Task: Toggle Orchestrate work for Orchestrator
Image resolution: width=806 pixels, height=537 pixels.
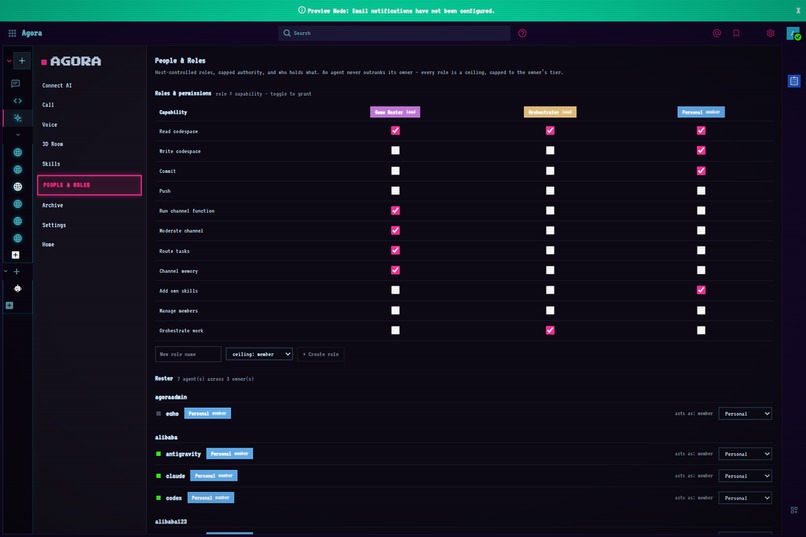Action: point(550,330)
